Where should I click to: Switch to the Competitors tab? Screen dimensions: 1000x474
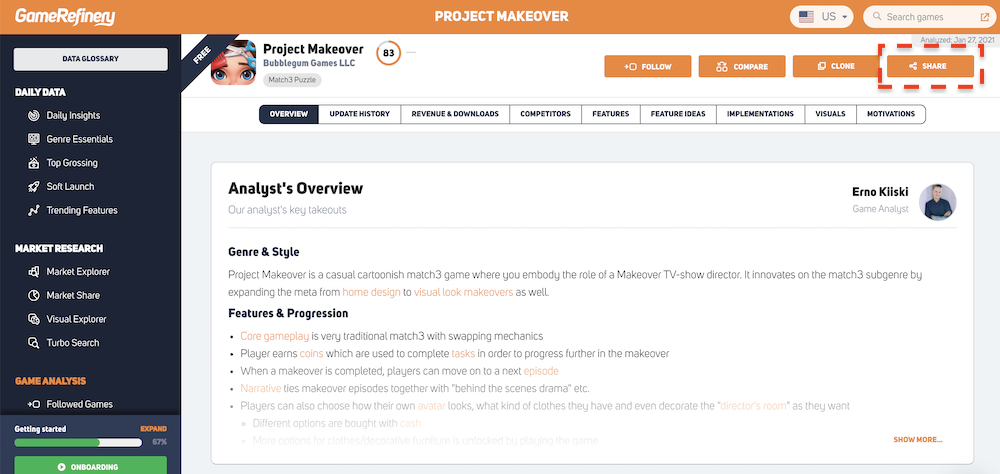(545, 114)
